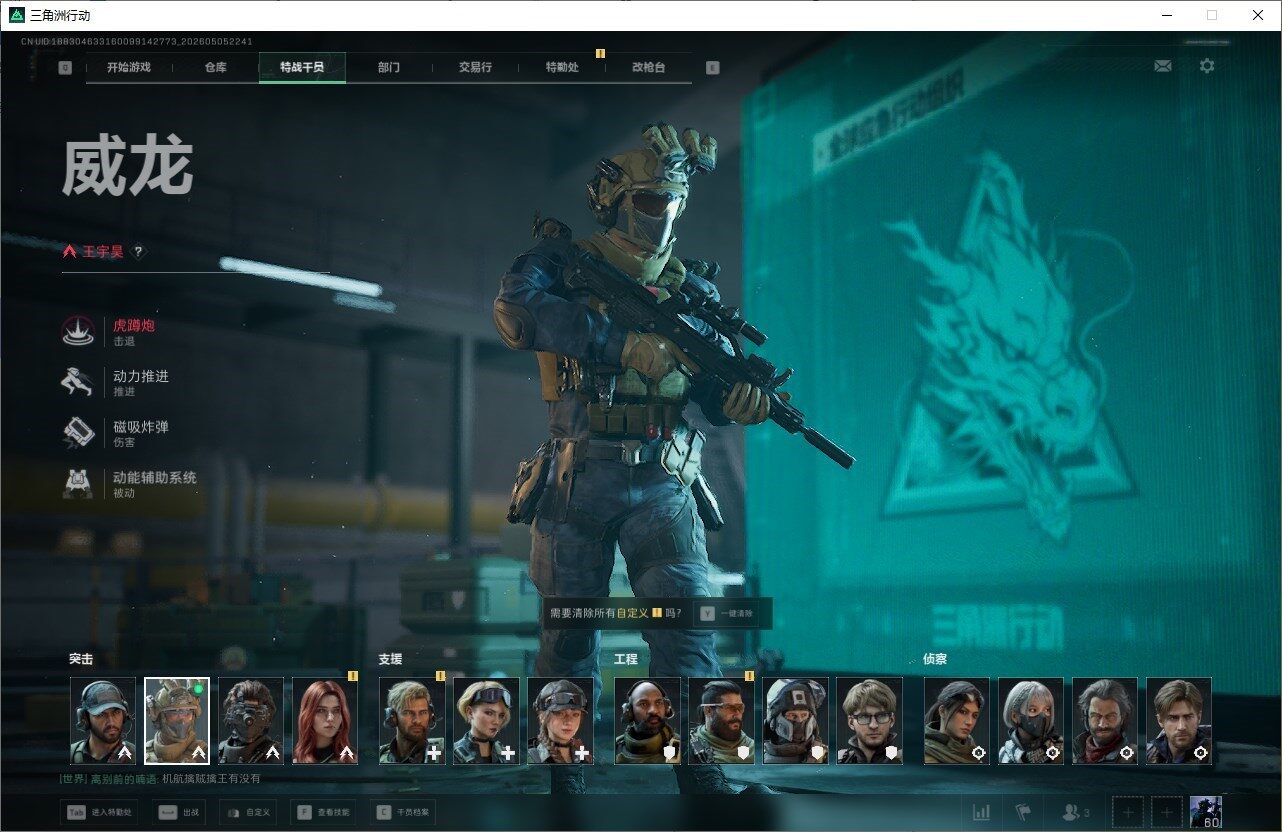Screen dimensions: 1282x832
Task: Click the question mark next to 王宇昊
Action: pyautogui.click(x=139, y=252)
